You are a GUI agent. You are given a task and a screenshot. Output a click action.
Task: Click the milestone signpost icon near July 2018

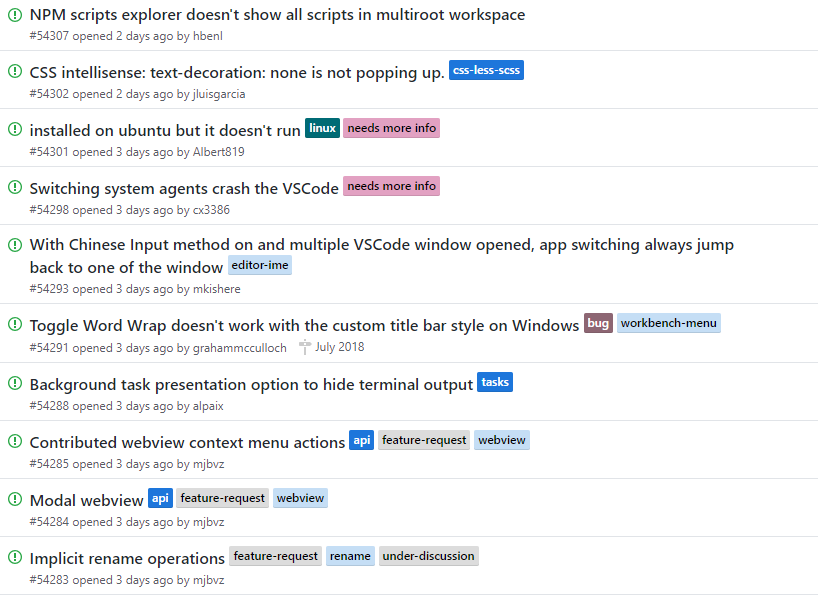click(x=305, y=347)
